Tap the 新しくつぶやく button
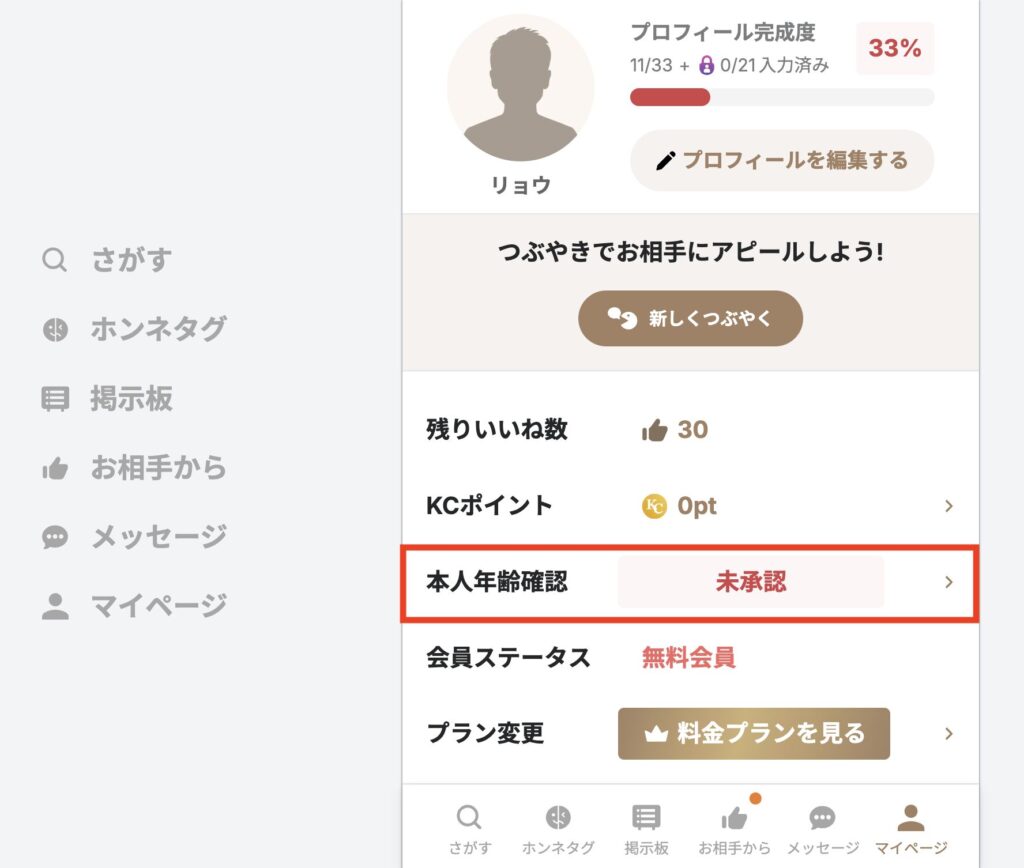This screenshot has height=868, width=1024. point(690,318)
